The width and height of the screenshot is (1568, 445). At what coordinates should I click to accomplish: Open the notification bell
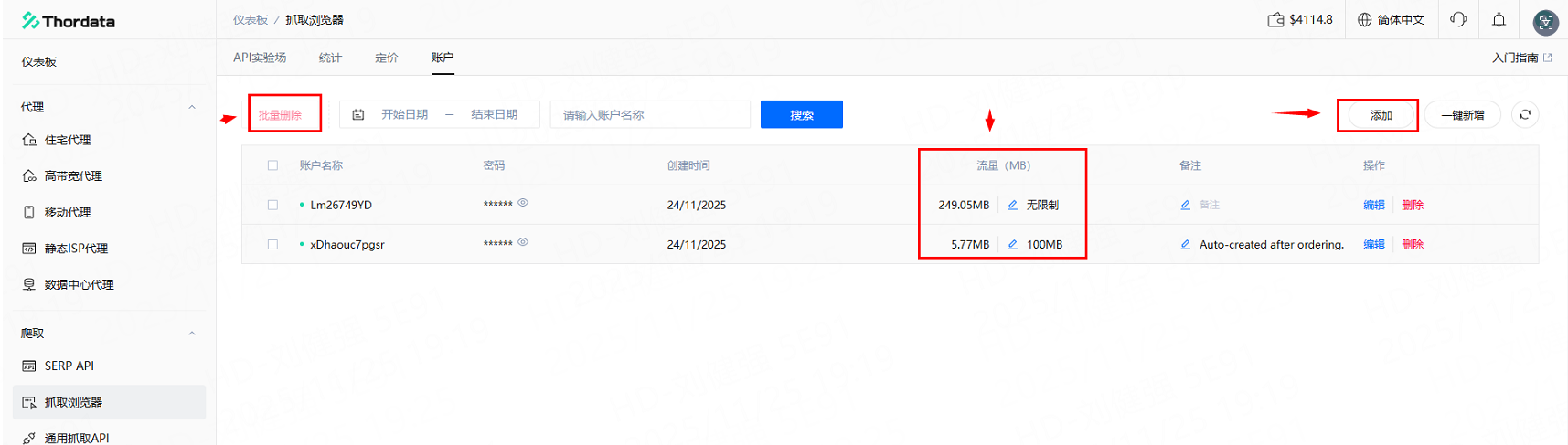(1499, 20)
